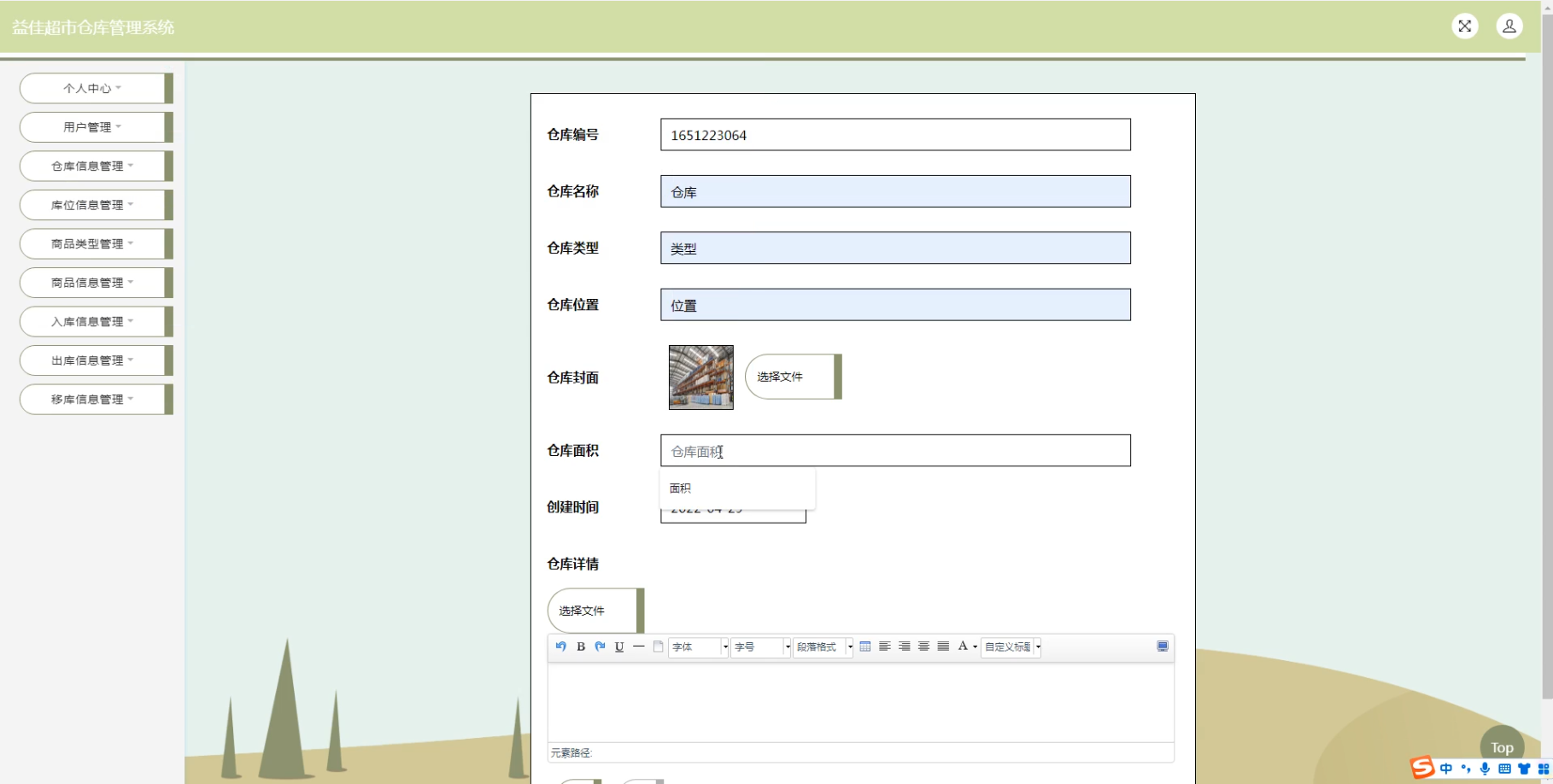Toggle the punctuation mode icon in the IME bar
Viewport: 1553px width, 784px height.
click(x=1466, y=769)
